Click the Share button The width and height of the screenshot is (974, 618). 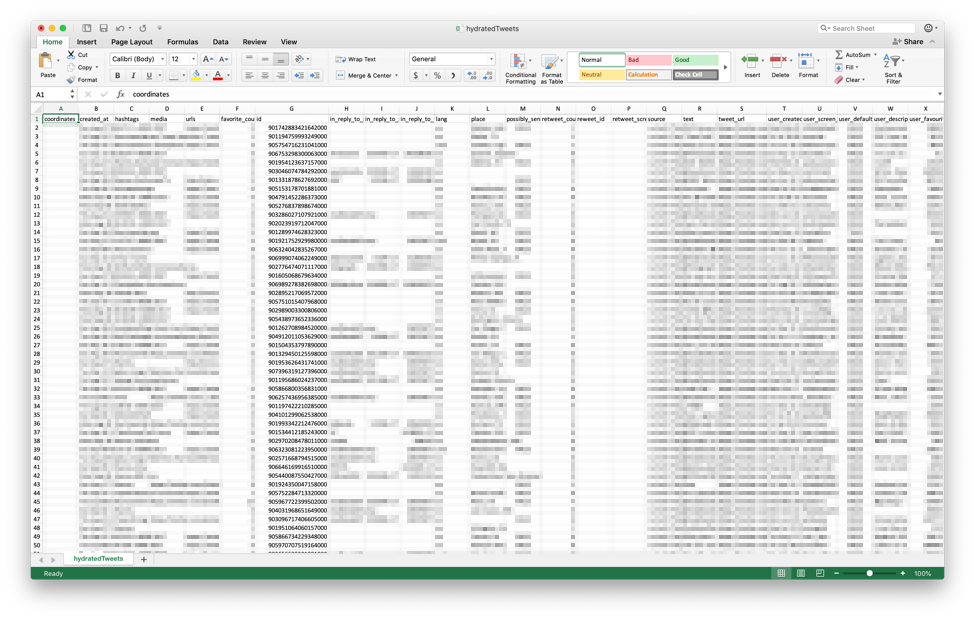(913, 41)
